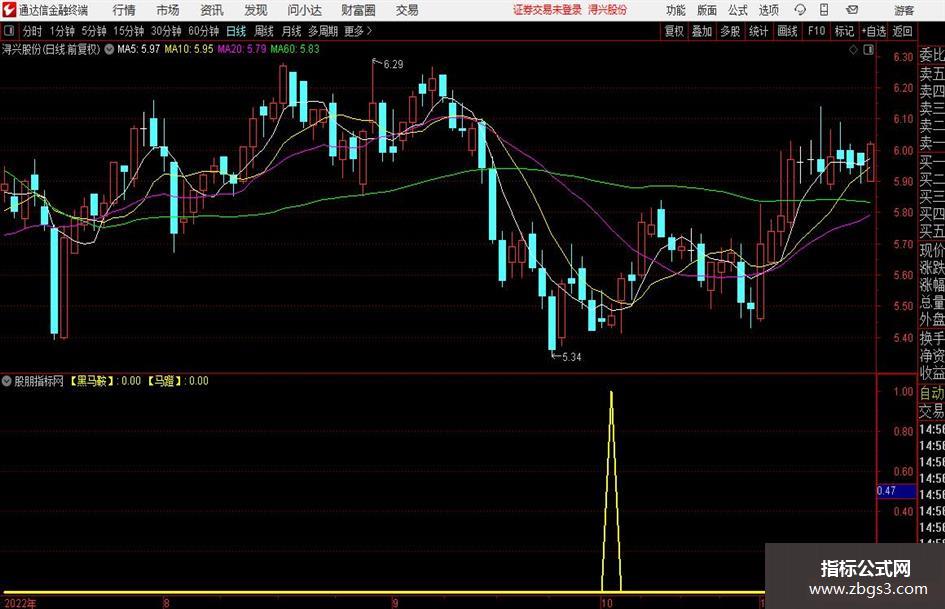This screenshot has width=945, height=609.
Task: Open the F10 company info button
Action: pyautogui.click(x=816, y=31)
